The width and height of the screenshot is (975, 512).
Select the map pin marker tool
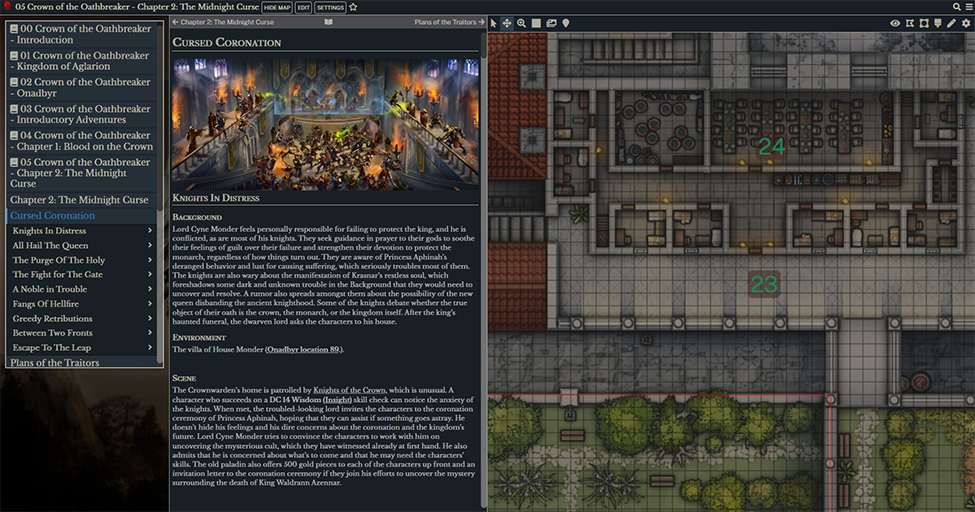click(x=566, y=23)
